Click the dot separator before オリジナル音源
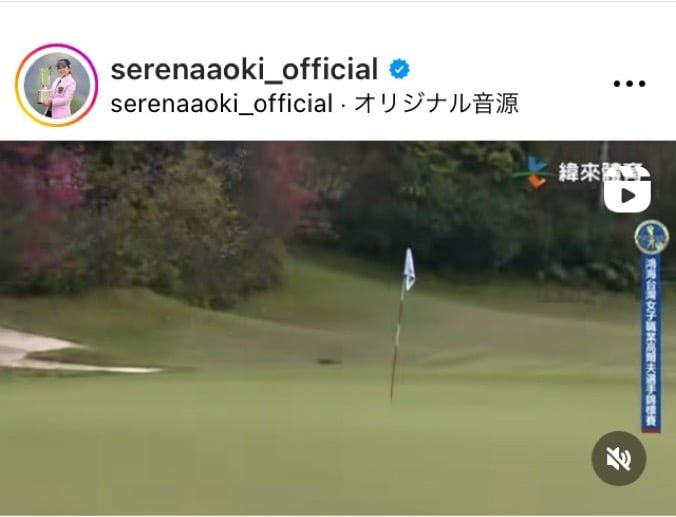Viewport: 676px width, 517px height. click(x=344, y=105)
